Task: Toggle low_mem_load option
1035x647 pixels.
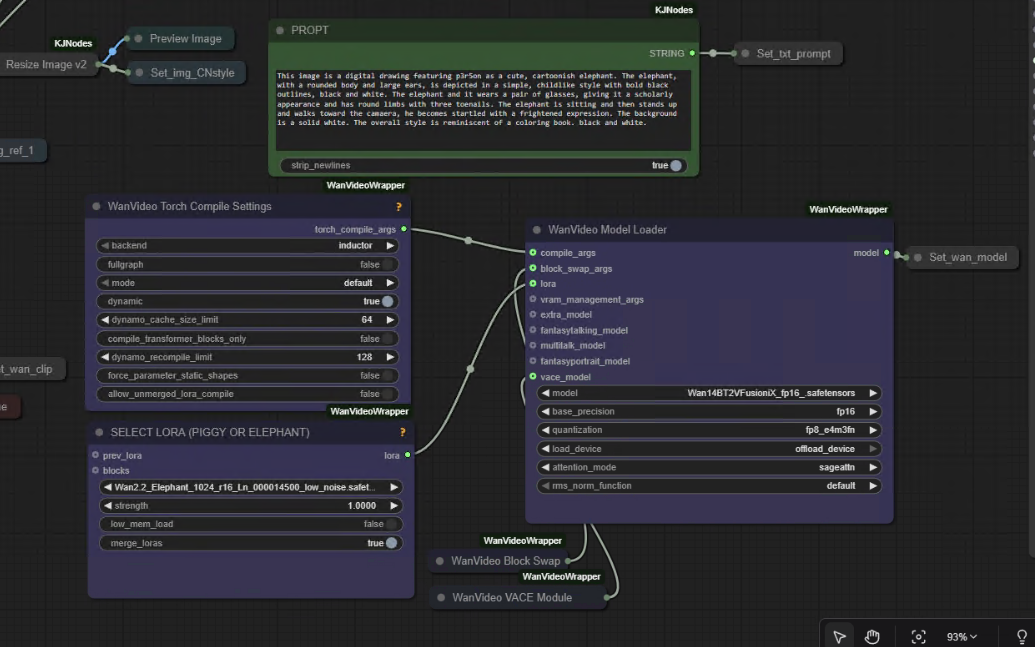Action: [x=251, y=524]
